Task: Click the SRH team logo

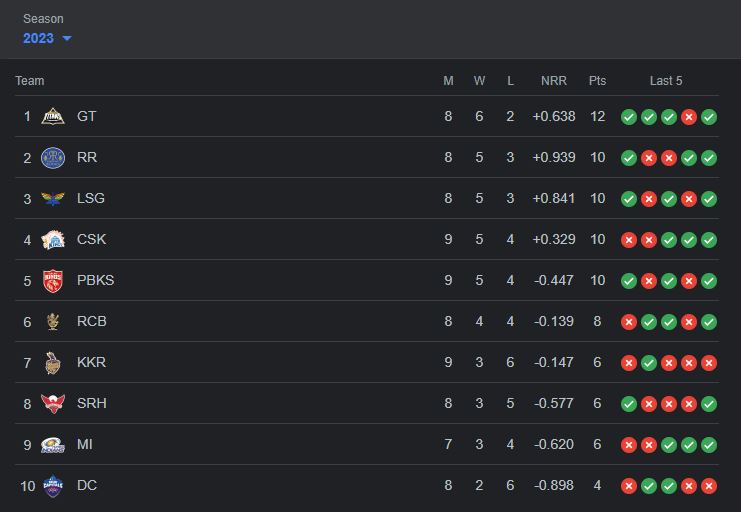Action: click(53, 404)
